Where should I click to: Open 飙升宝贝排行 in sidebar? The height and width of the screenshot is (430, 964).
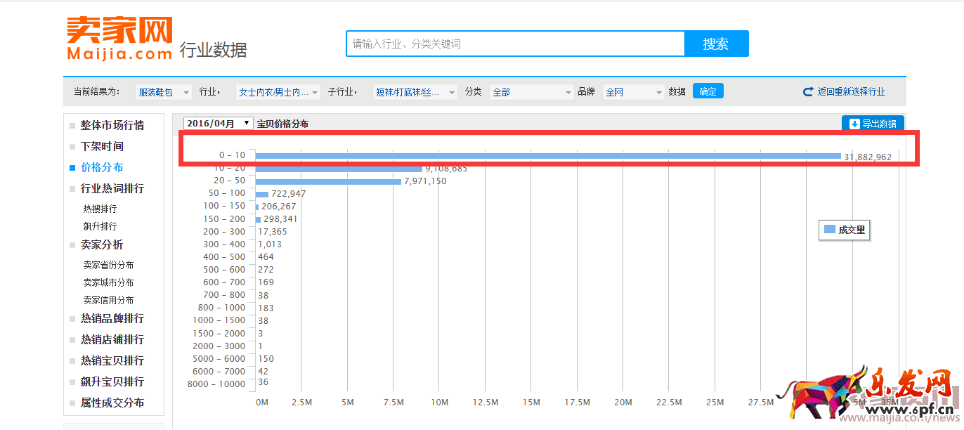coord(112,381)
